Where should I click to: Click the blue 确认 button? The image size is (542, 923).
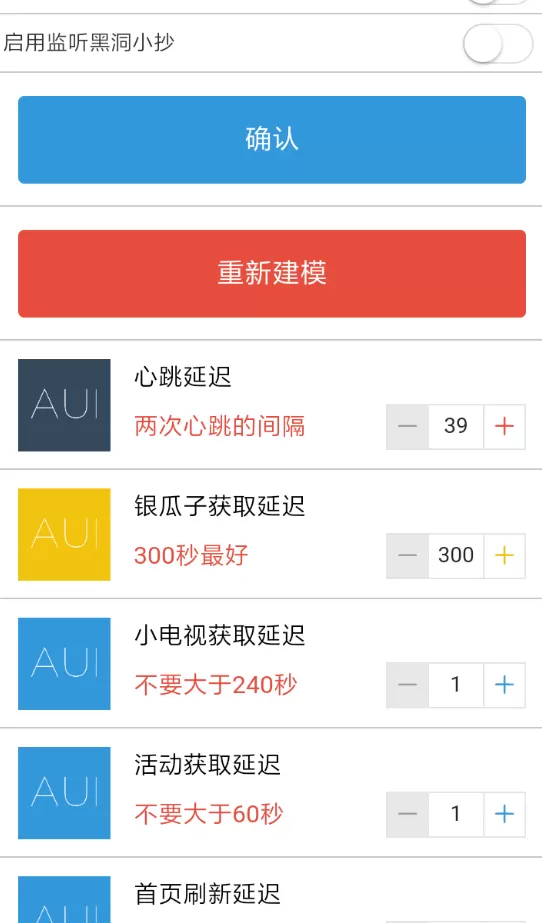point(272,140)
